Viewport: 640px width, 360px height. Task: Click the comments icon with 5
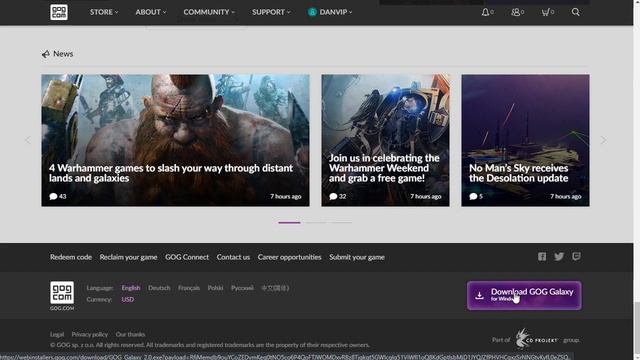point(473,196)
